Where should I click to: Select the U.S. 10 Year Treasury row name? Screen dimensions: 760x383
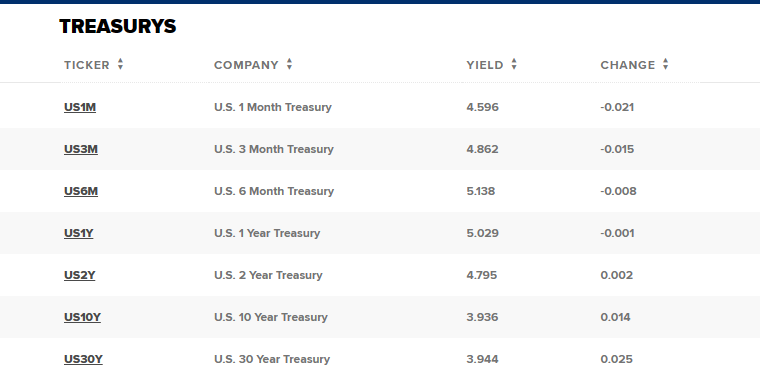pyautogui.click(x=271, y=317)
